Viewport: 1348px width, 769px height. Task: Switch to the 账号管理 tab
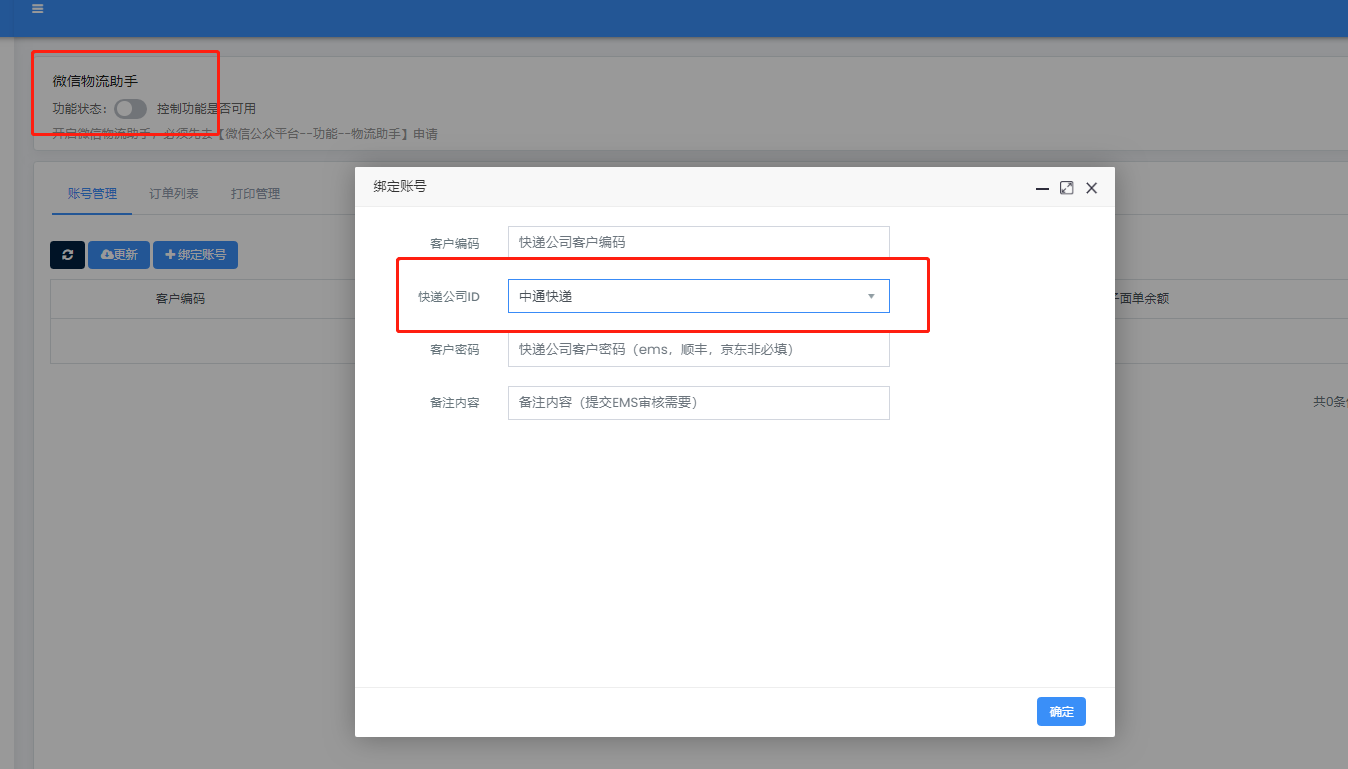[x=92, y=194]
